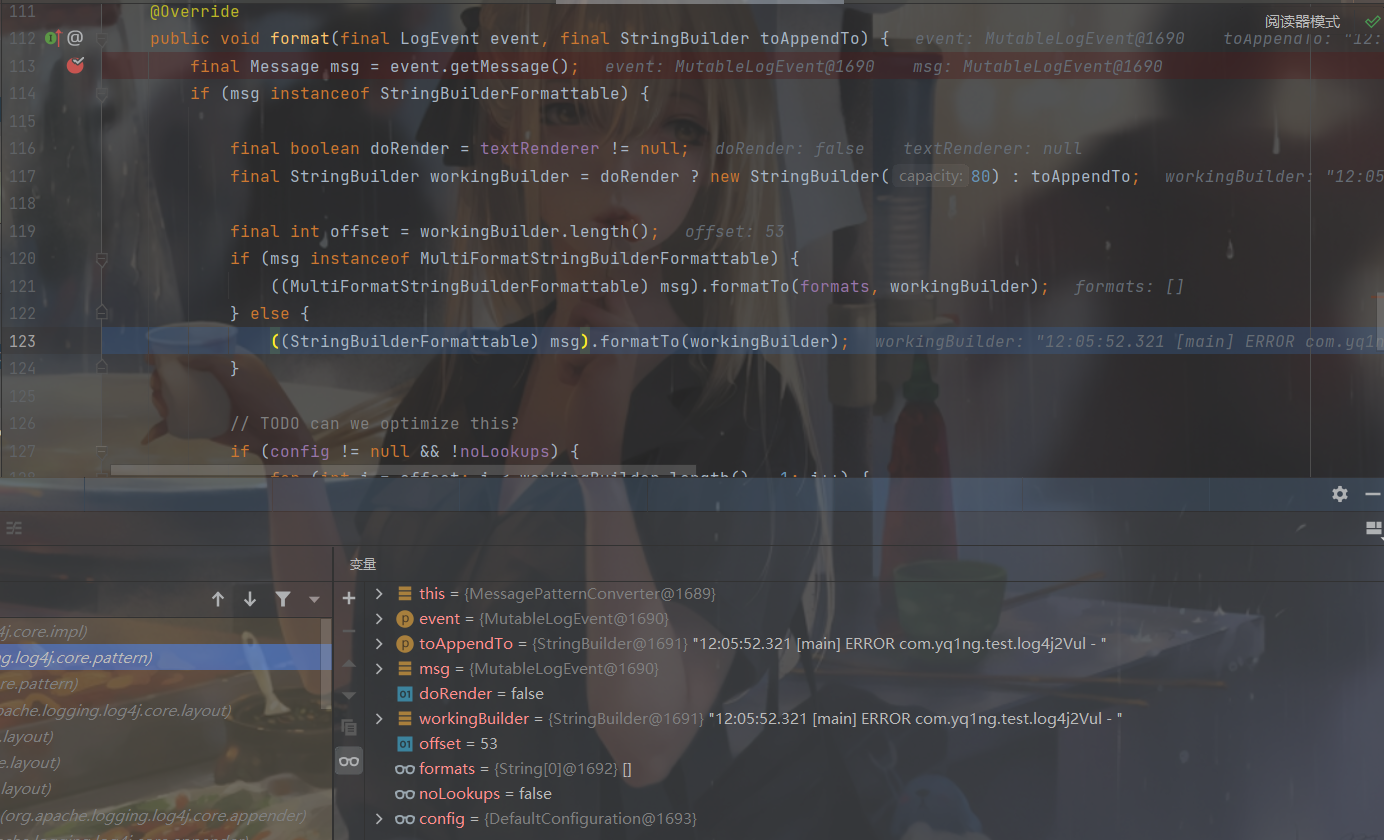
Task: Open the frames filter dropdown arrow
Action: coord(314,600)
